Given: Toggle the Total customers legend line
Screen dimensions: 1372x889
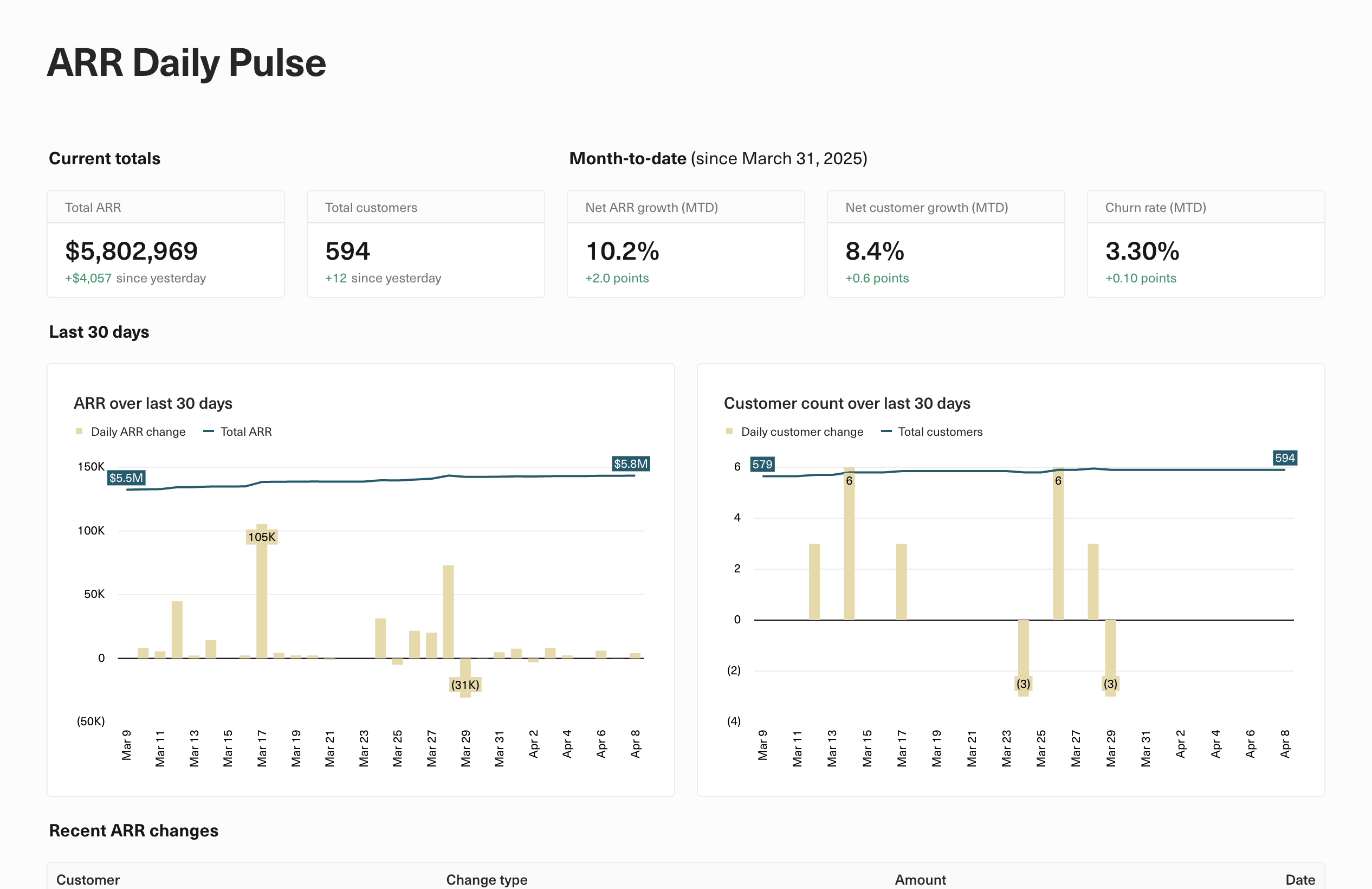Looking at the screenshot, I should coord(886,431).
